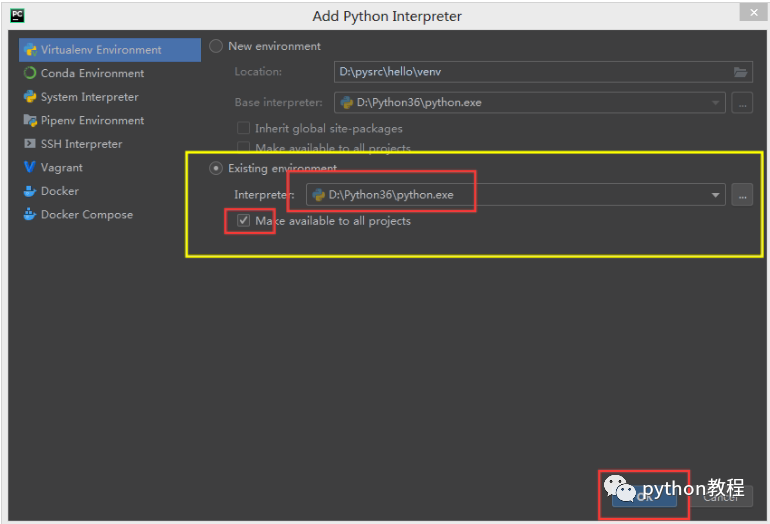Select the Existing environment radio button
770x524 pixels.
216,168
